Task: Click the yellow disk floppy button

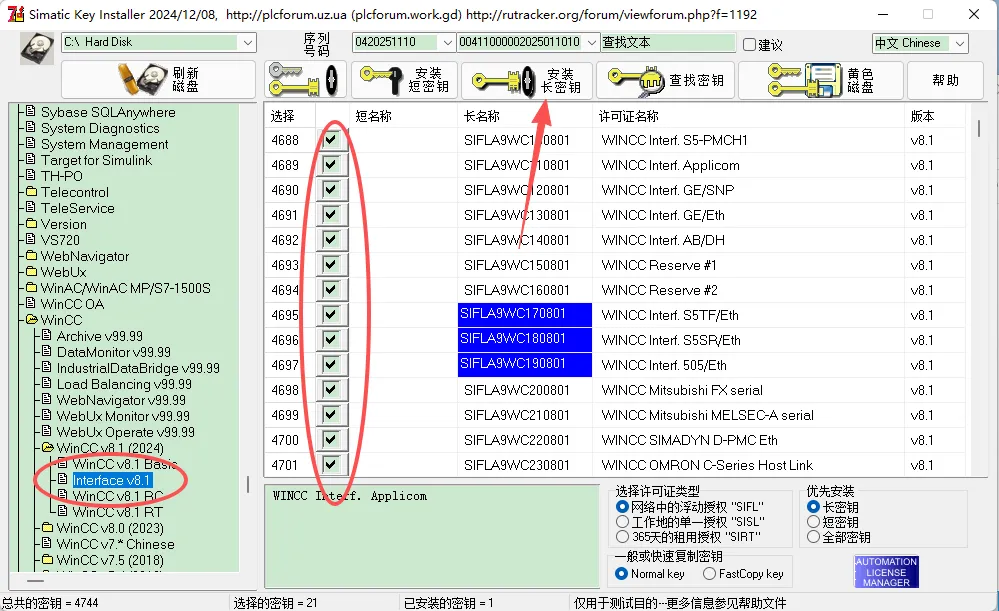Action: pyautogui.click(x=821, y=80)
